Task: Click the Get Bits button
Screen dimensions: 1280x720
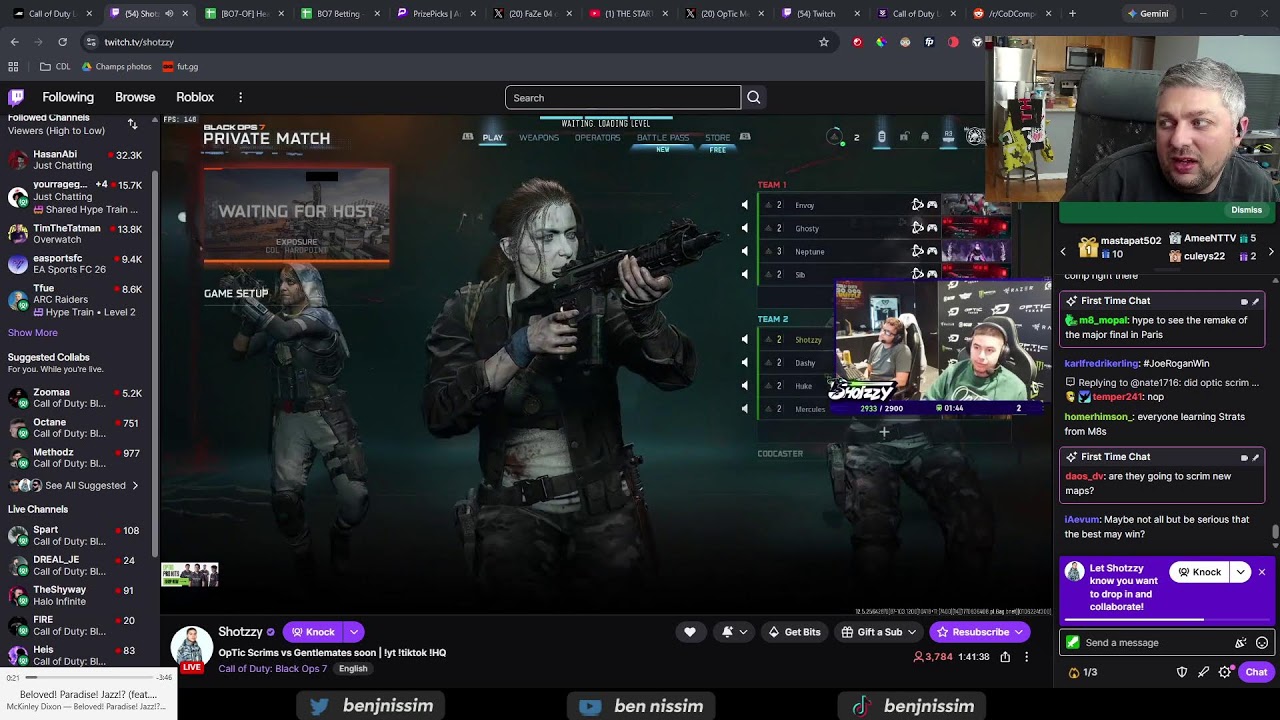Action: [794, 632]
